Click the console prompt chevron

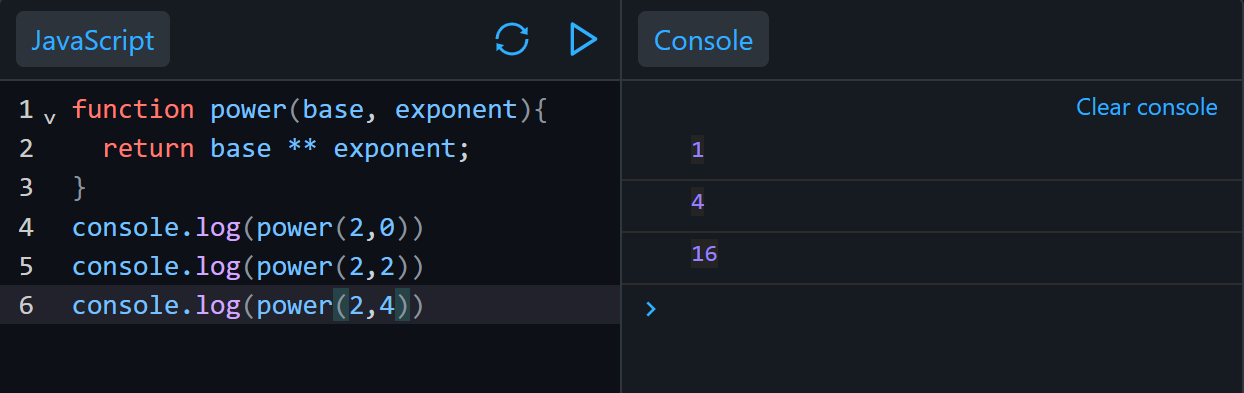click(x=651, y=309)
